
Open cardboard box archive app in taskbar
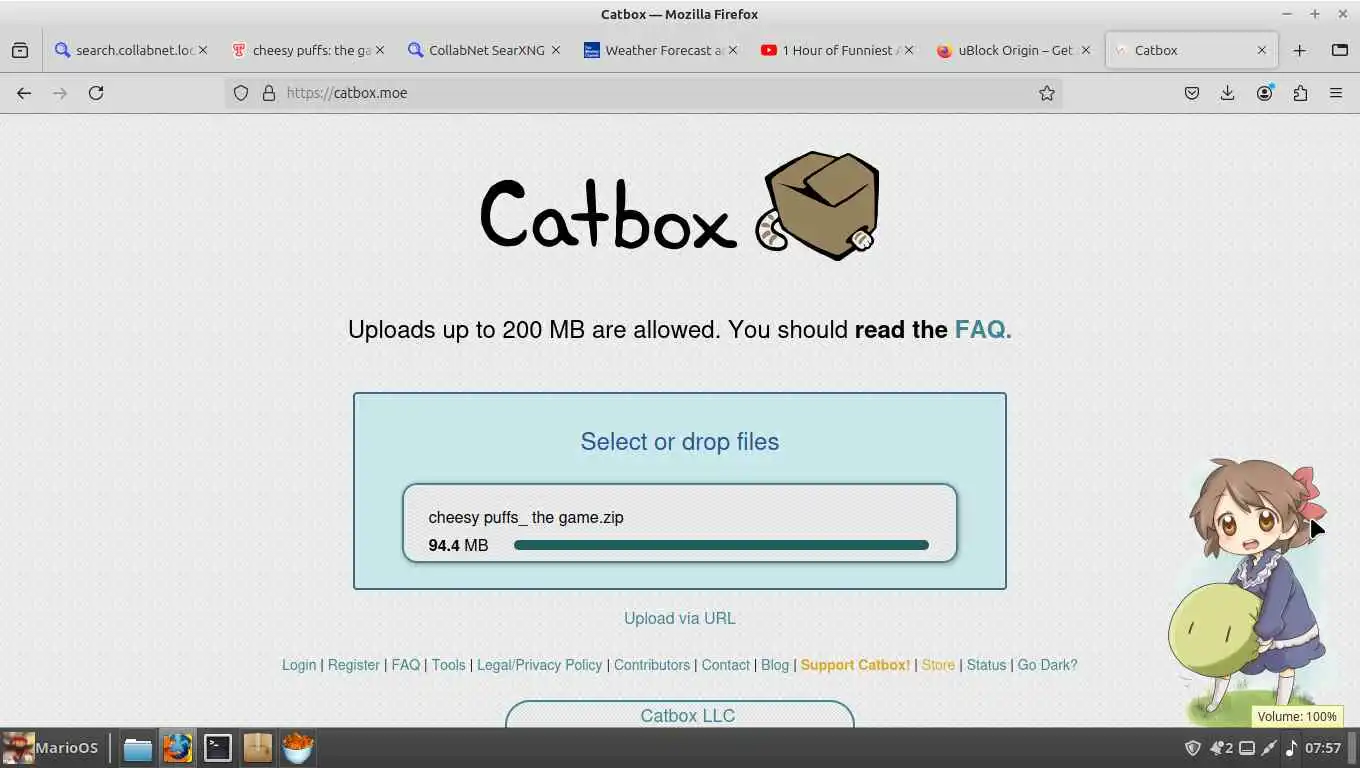click(x=257, y=748)
